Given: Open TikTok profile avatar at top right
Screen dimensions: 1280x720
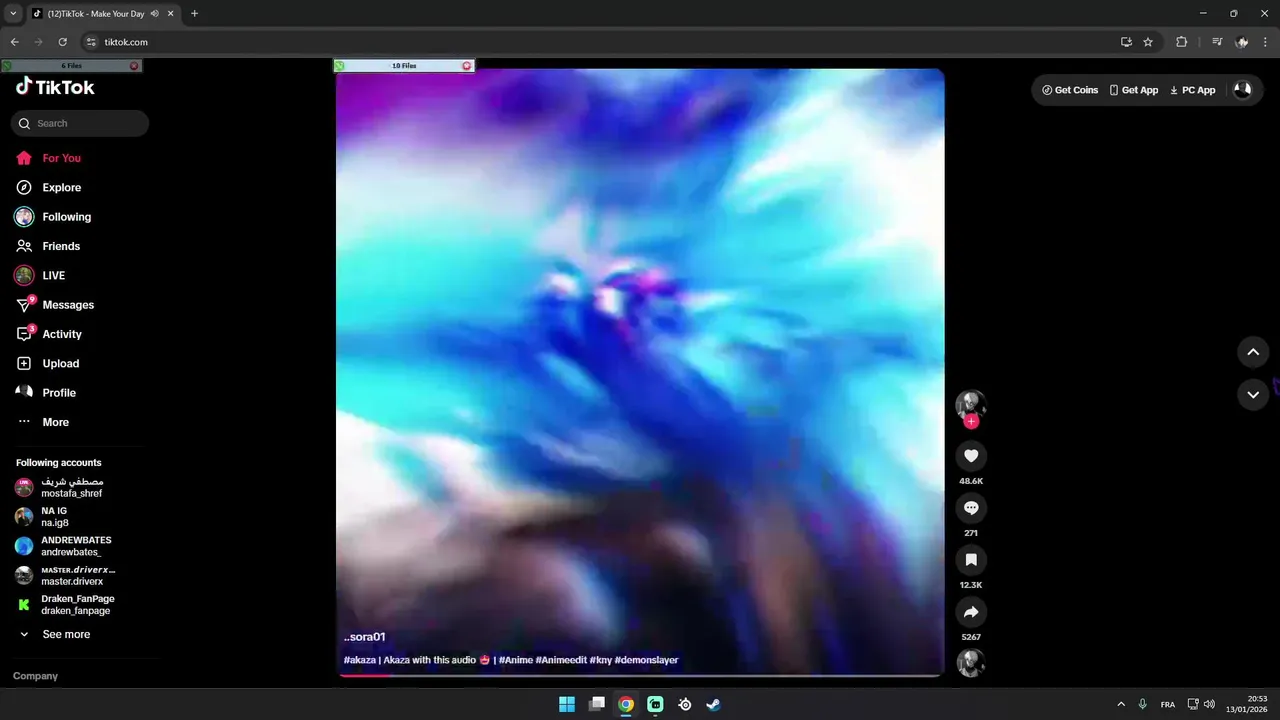Looking at the screenshot, I should (1242, 90).
